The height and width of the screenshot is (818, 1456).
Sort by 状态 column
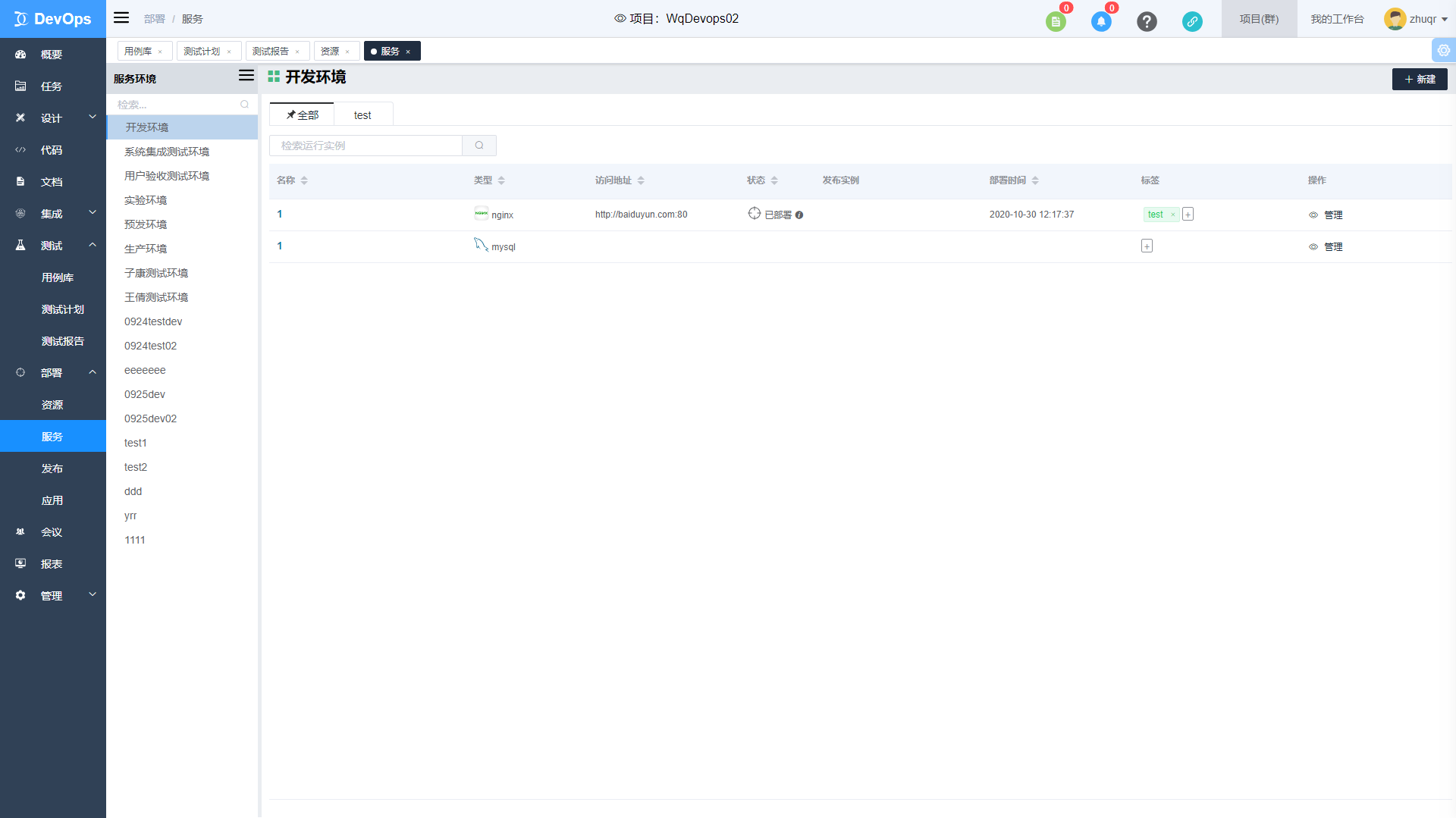(x=774, y=180)
